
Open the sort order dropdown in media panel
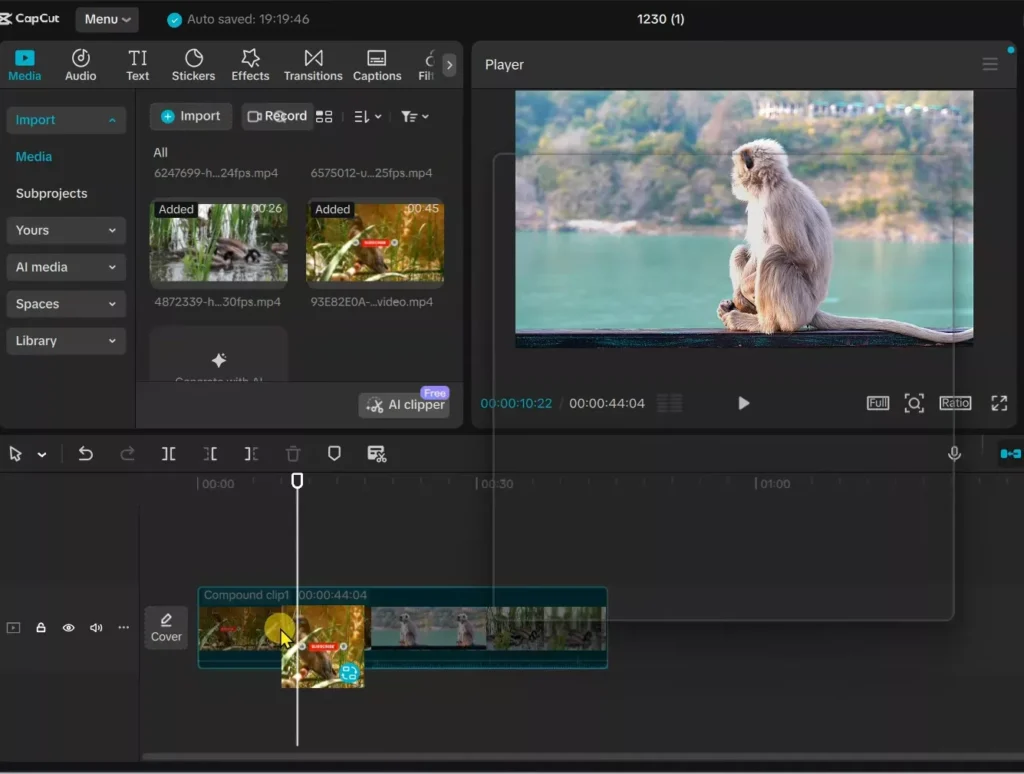(x=365, y=116)
